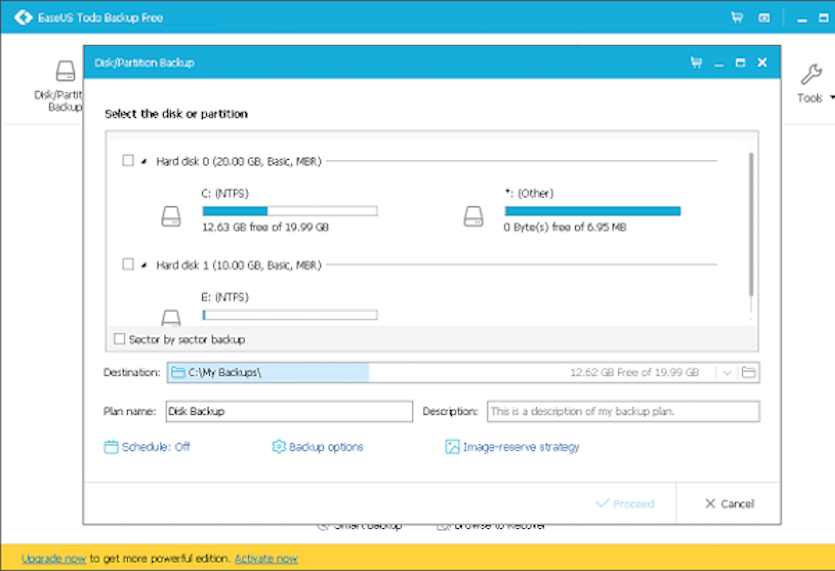
Task: Open the Schedule: Off settings
Action: click(x=147, y=447)
